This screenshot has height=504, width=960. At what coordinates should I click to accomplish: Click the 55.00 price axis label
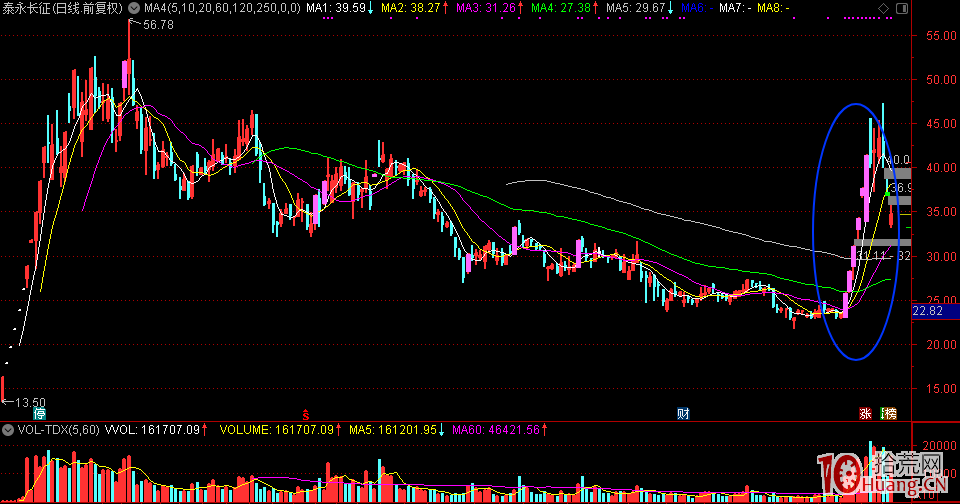tap(941, 36)
